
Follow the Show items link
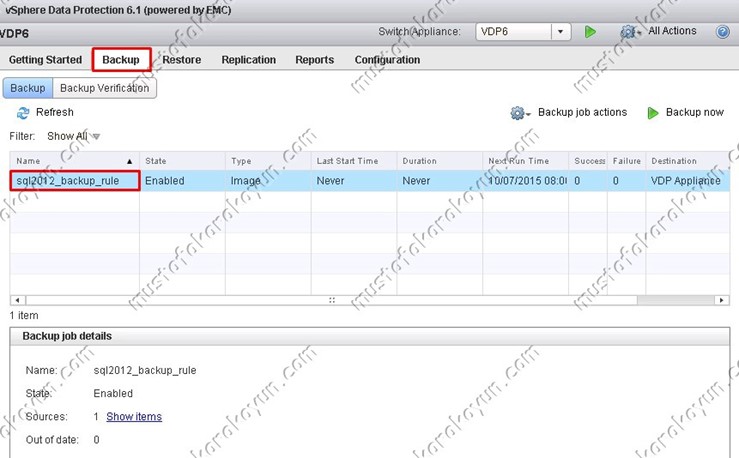[134, 417]
